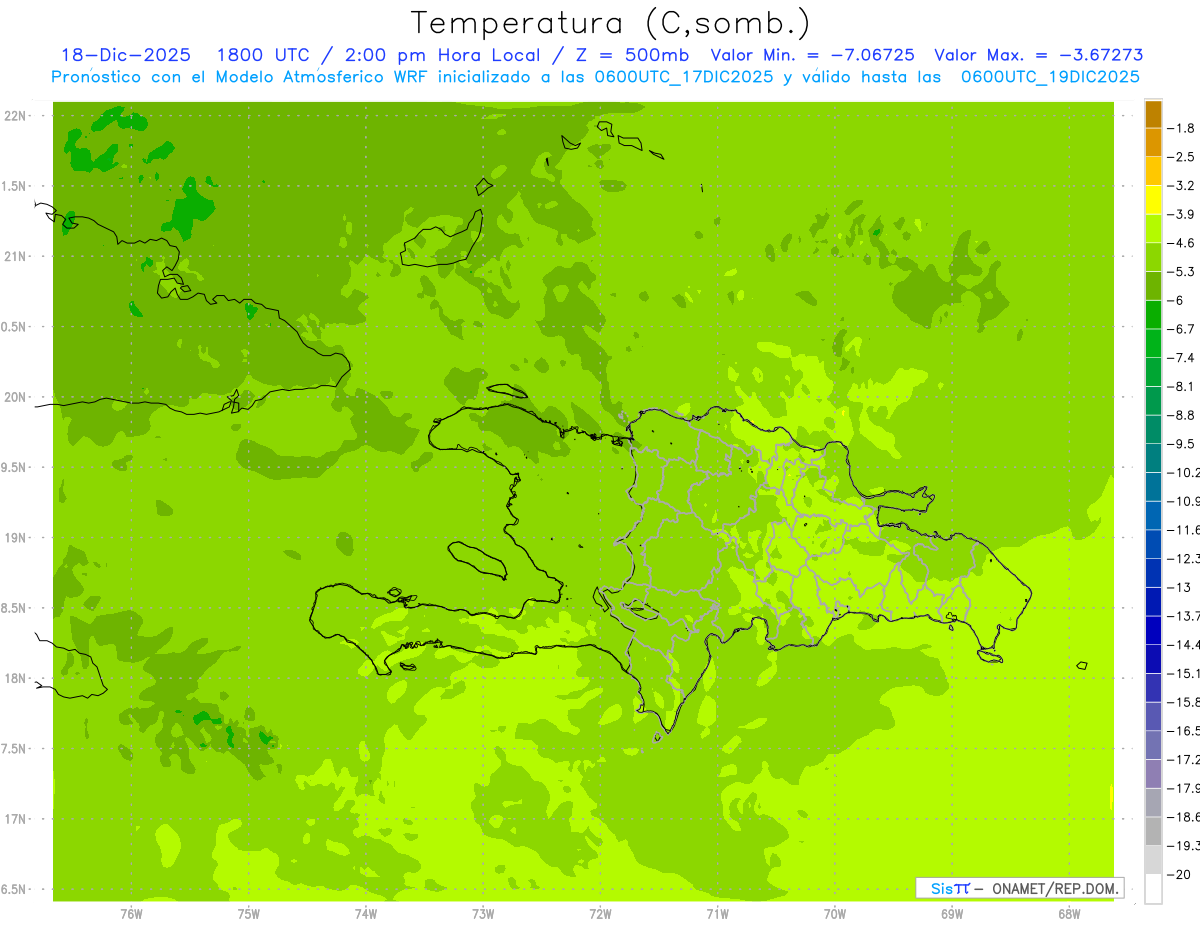Click the '73W' longitude axis label
Screen dimensions: 1200x927
coord(483,914)
